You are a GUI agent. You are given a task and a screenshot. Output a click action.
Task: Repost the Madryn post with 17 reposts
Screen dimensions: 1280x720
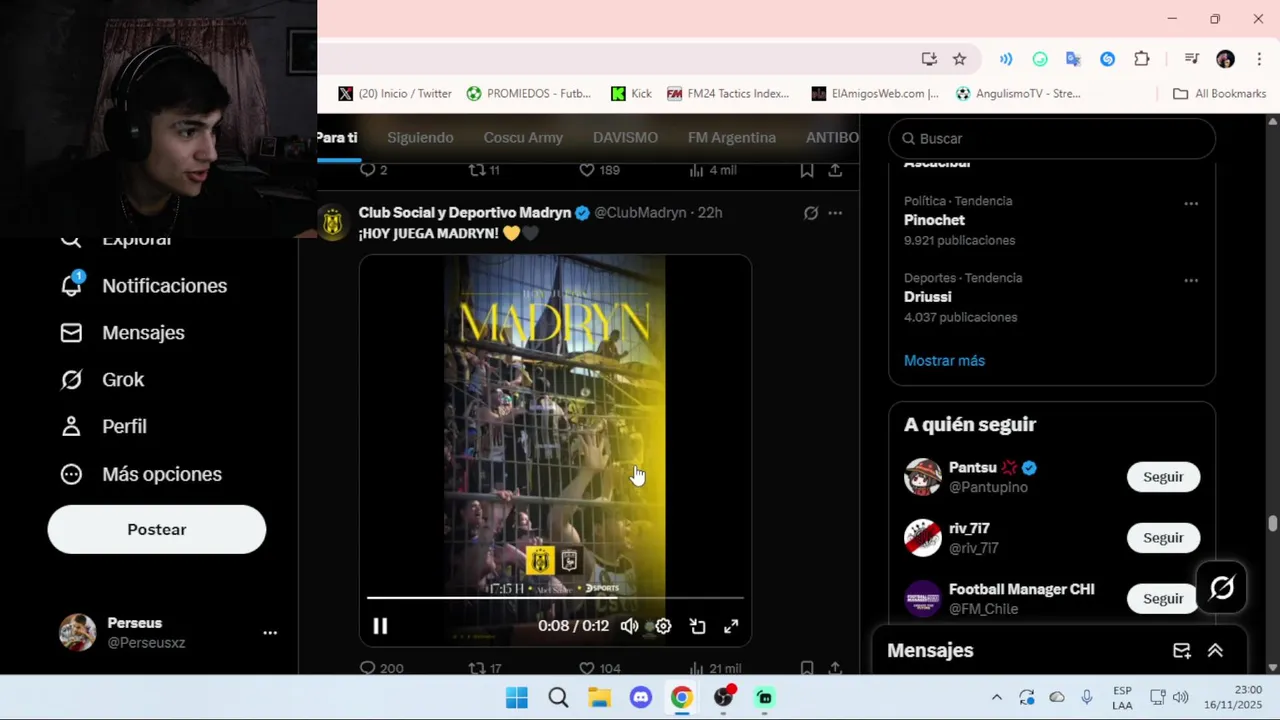click(485, 668)
